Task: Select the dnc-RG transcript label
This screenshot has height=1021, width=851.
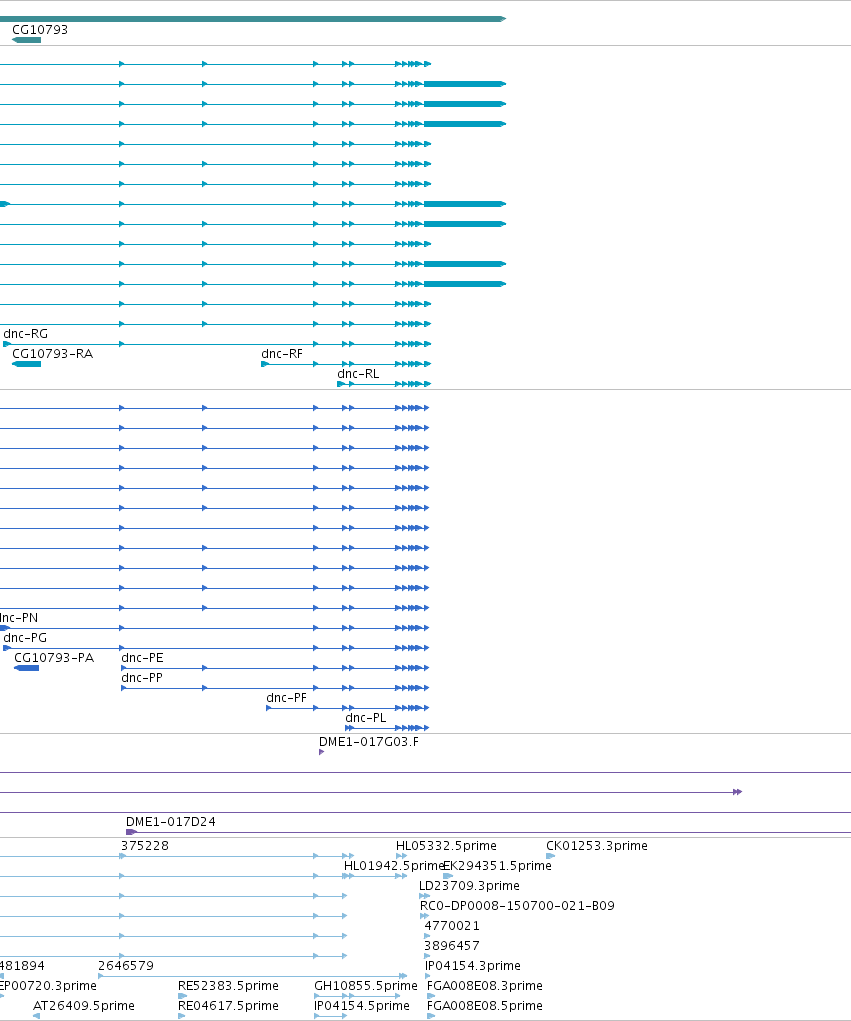Action: [25, 334]
